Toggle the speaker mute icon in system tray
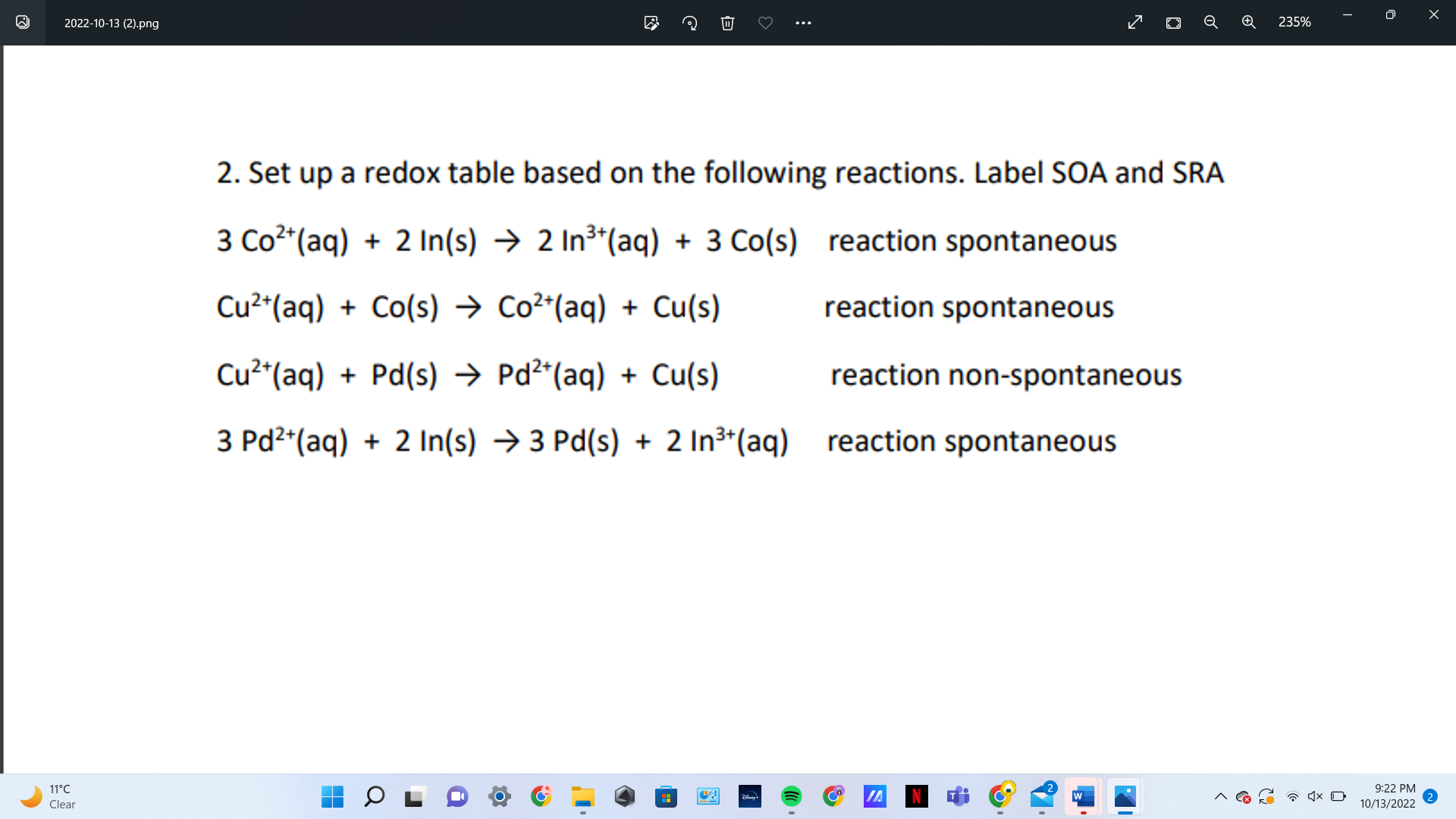The width and height of the screenshot is (1456, 819). coord(1316,796)
